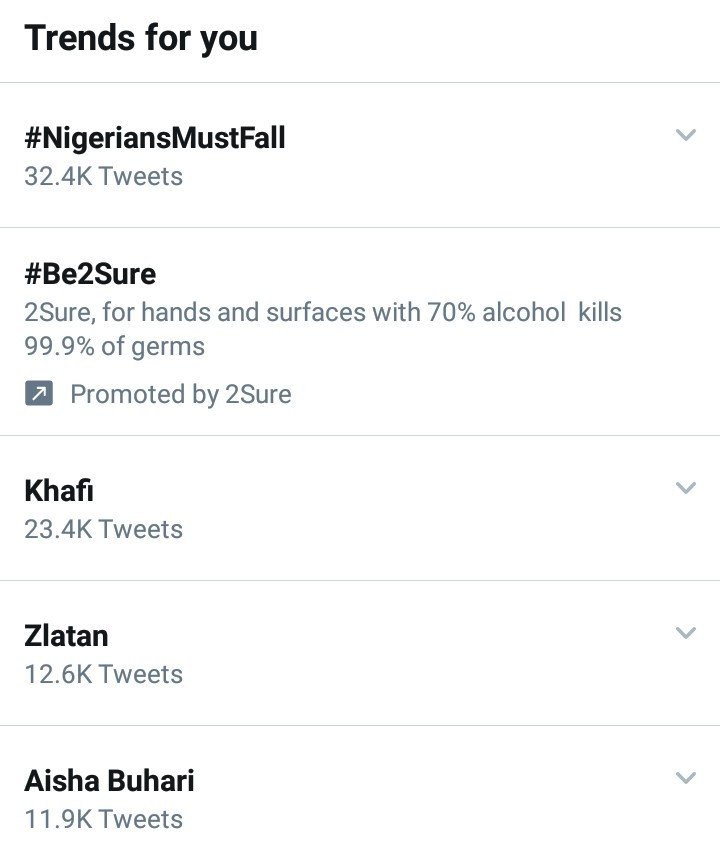Open the #NigeriansMustFall hashtag trend
Image resolution: width=720 pixels, height=851 pixels.
(155, 138)
